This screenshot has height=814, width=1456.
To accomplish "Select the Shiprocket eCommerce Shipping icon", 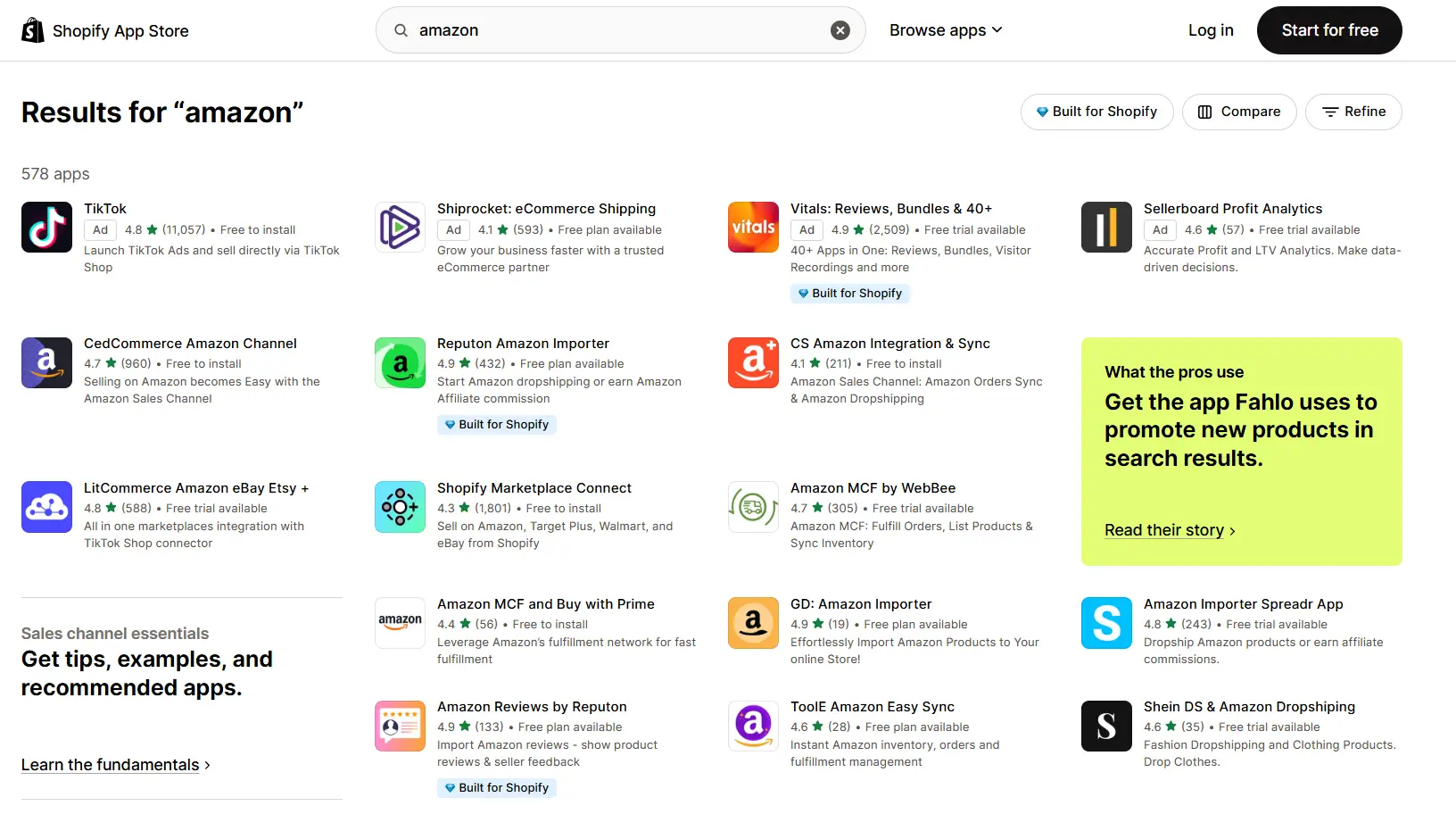I will (x=400, y=228).
